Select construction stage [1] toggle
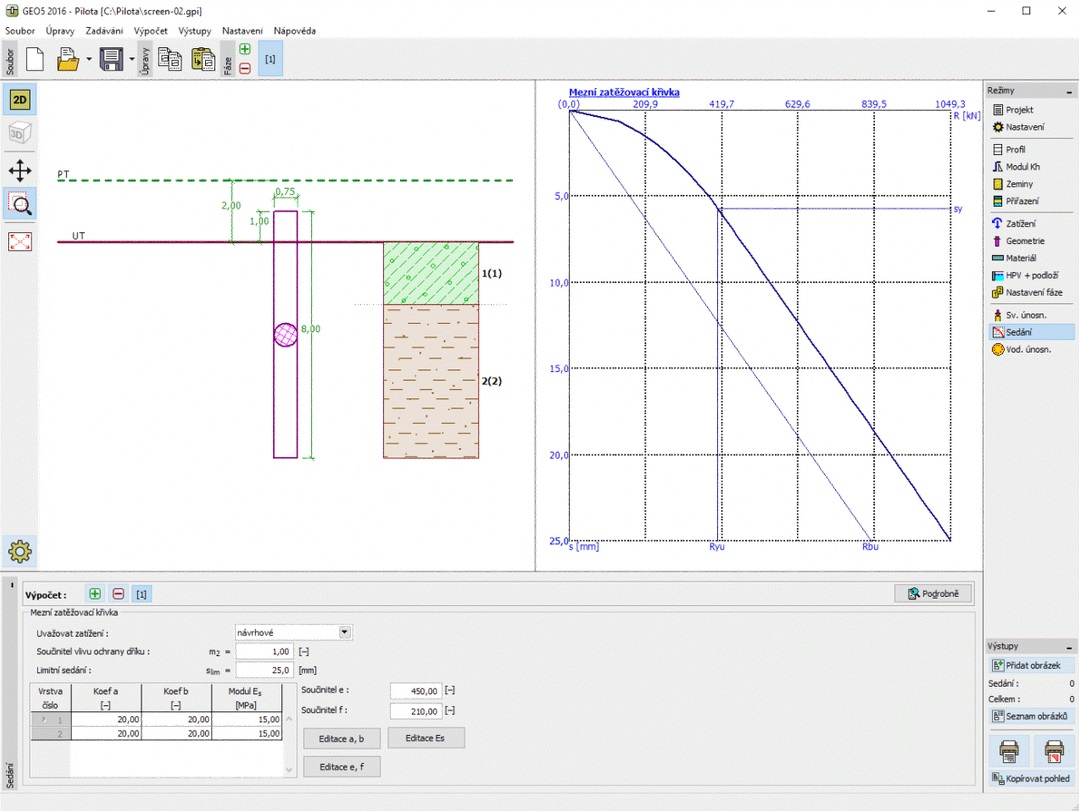 [x=270, y=60]
